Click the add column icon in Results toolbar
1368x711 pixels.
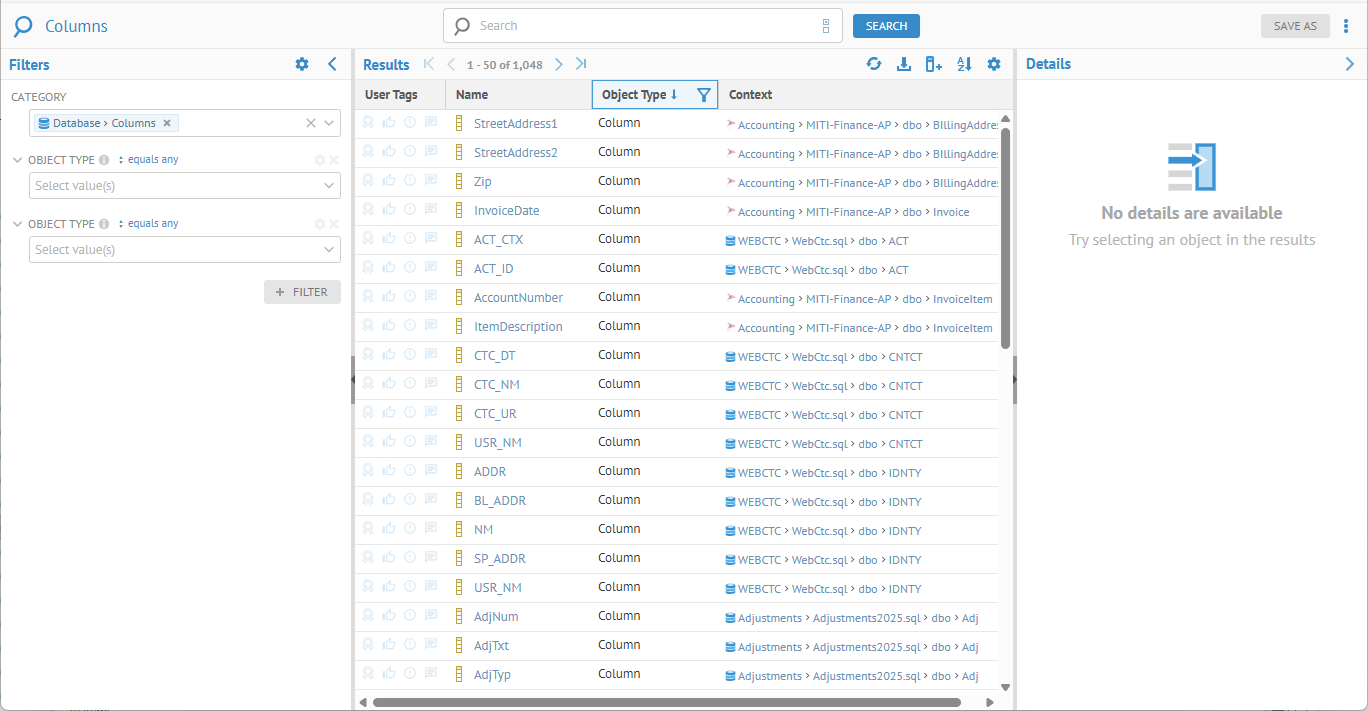point(934,64)
